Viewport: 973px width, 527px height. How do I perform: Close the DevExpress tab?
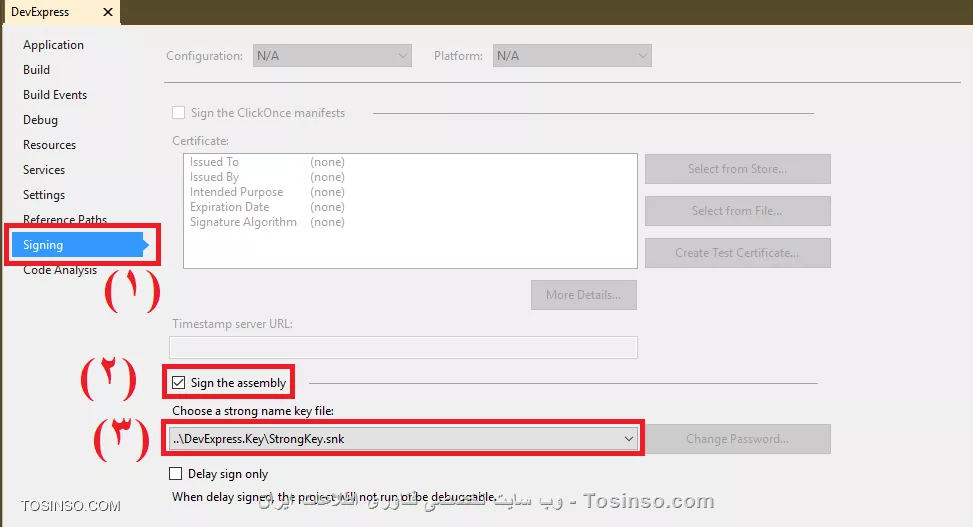point(108,12)
